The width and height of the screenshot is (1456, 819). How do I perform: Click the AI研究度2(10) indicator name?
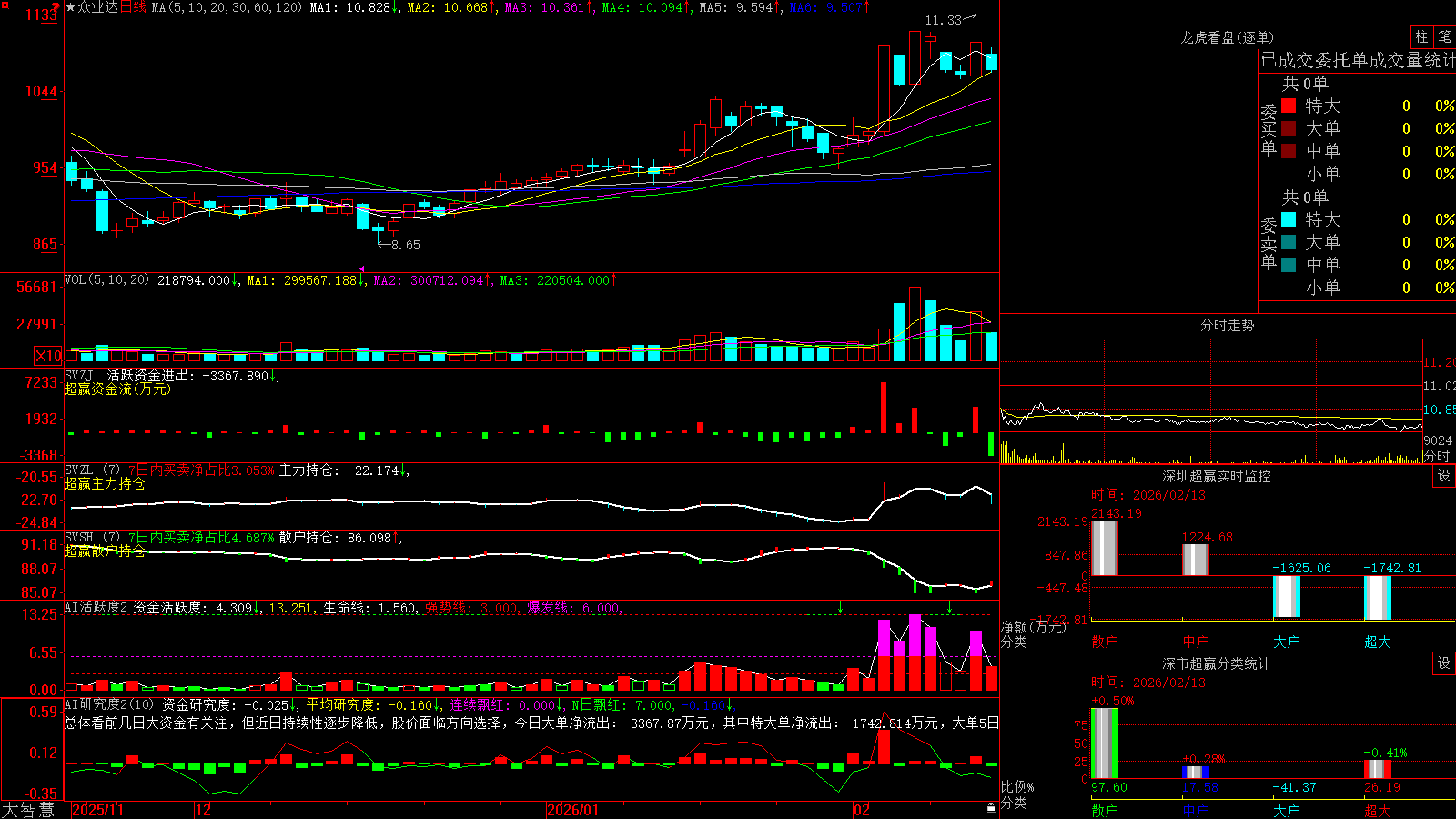109,704
